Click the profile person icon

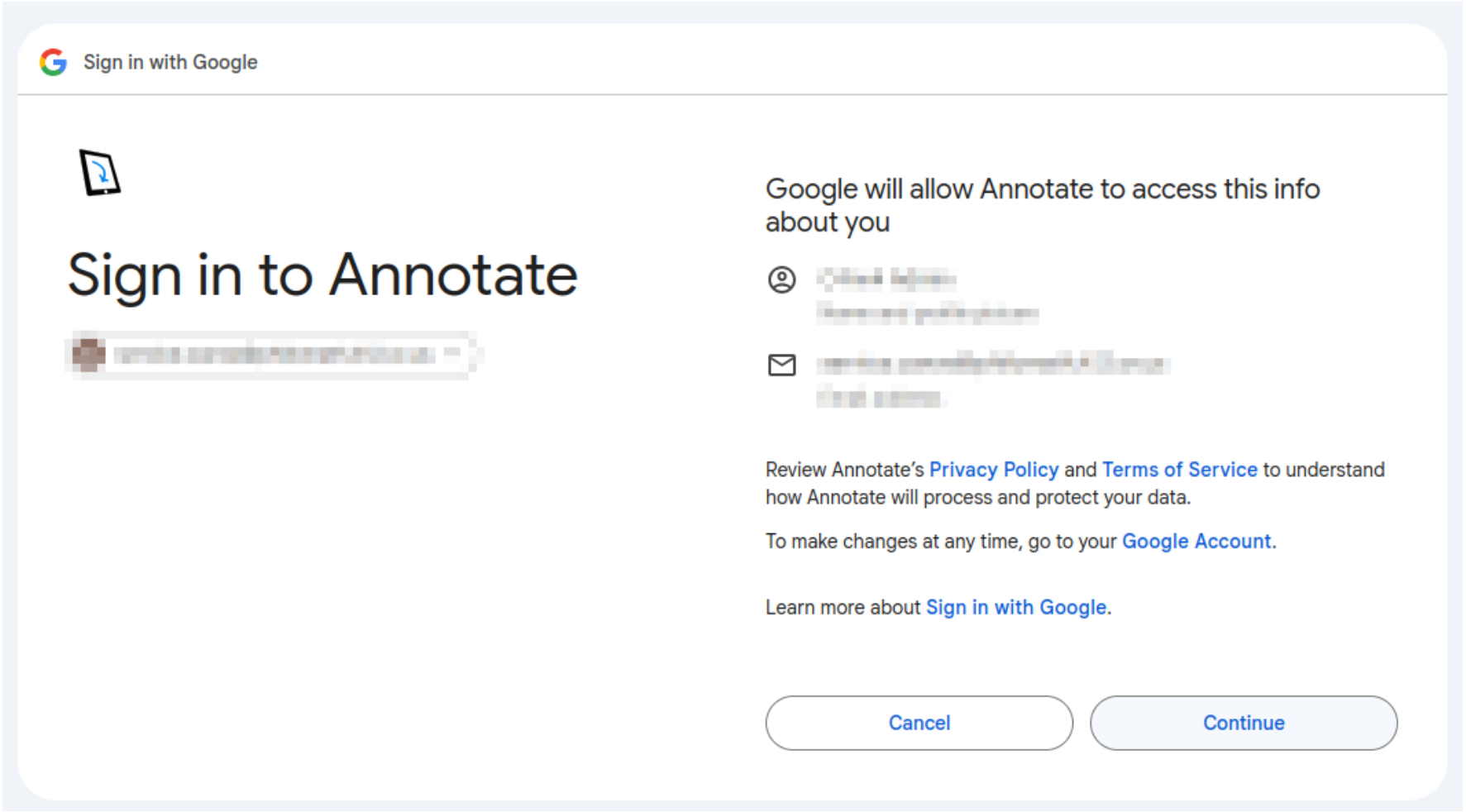tap(781, 279)
